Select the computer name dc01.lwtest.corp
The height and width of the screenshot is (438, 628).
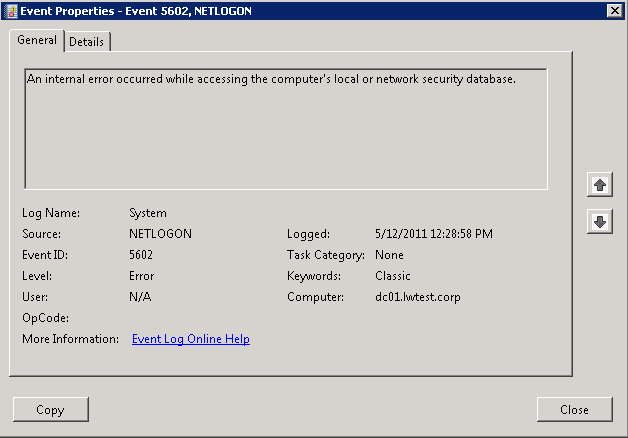pos(418,297)
